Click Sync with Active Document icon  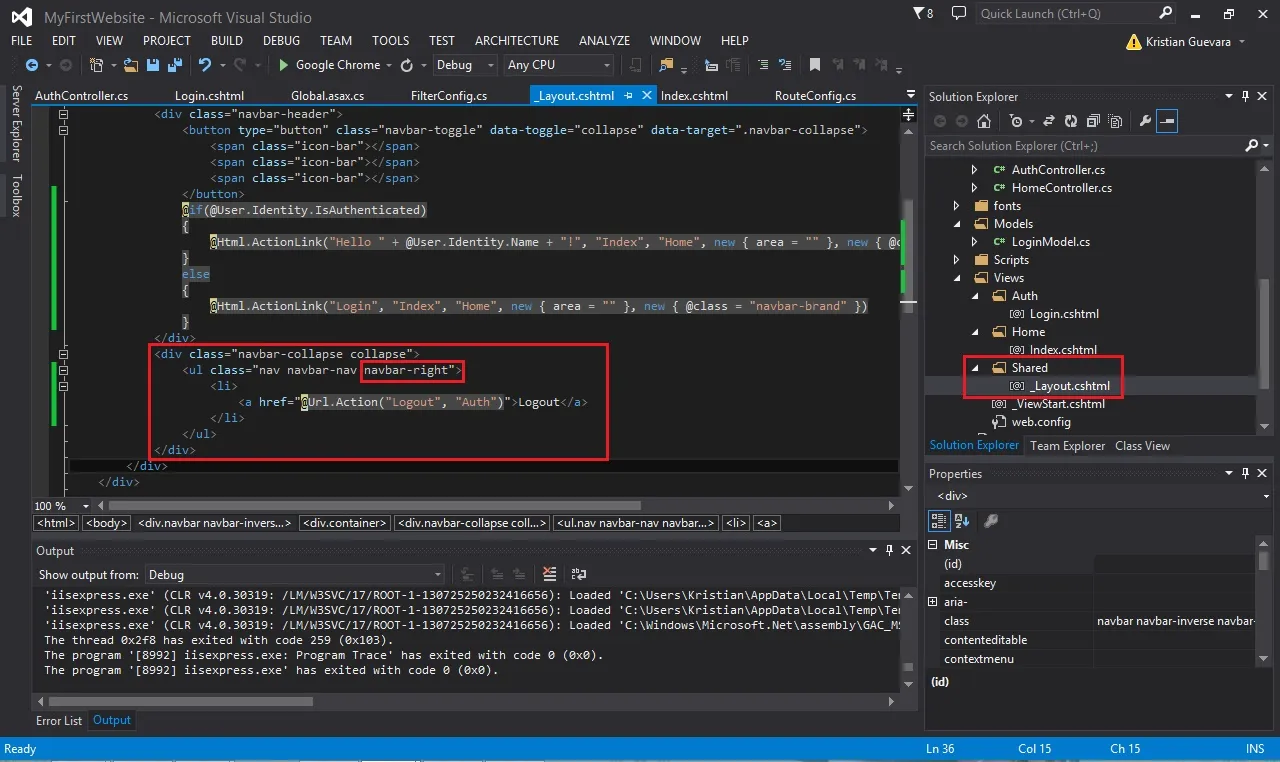[x=1049, y=121]
